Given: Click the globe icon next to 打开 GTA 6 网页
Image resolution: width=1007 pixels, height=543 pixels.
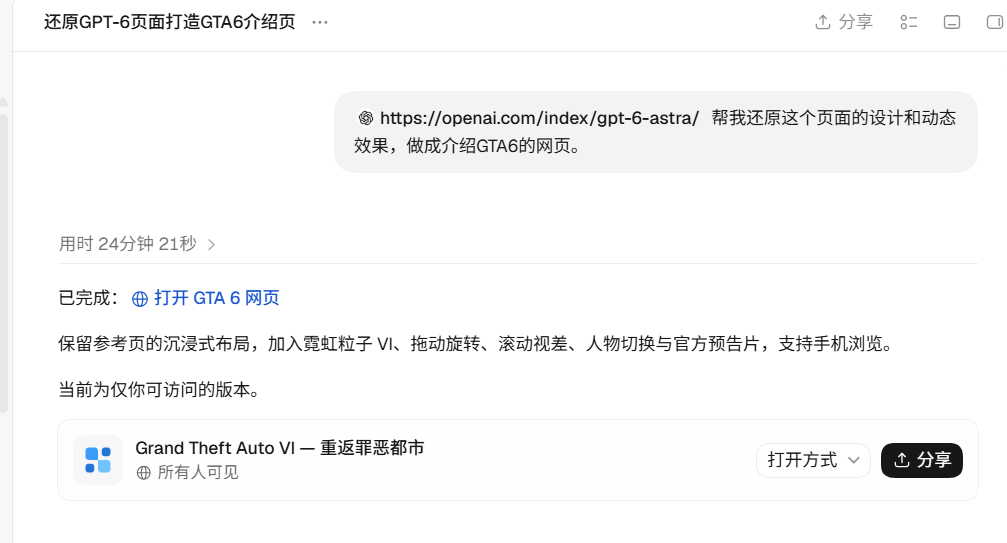Looking at the screenshot, I should click(139, 299).
